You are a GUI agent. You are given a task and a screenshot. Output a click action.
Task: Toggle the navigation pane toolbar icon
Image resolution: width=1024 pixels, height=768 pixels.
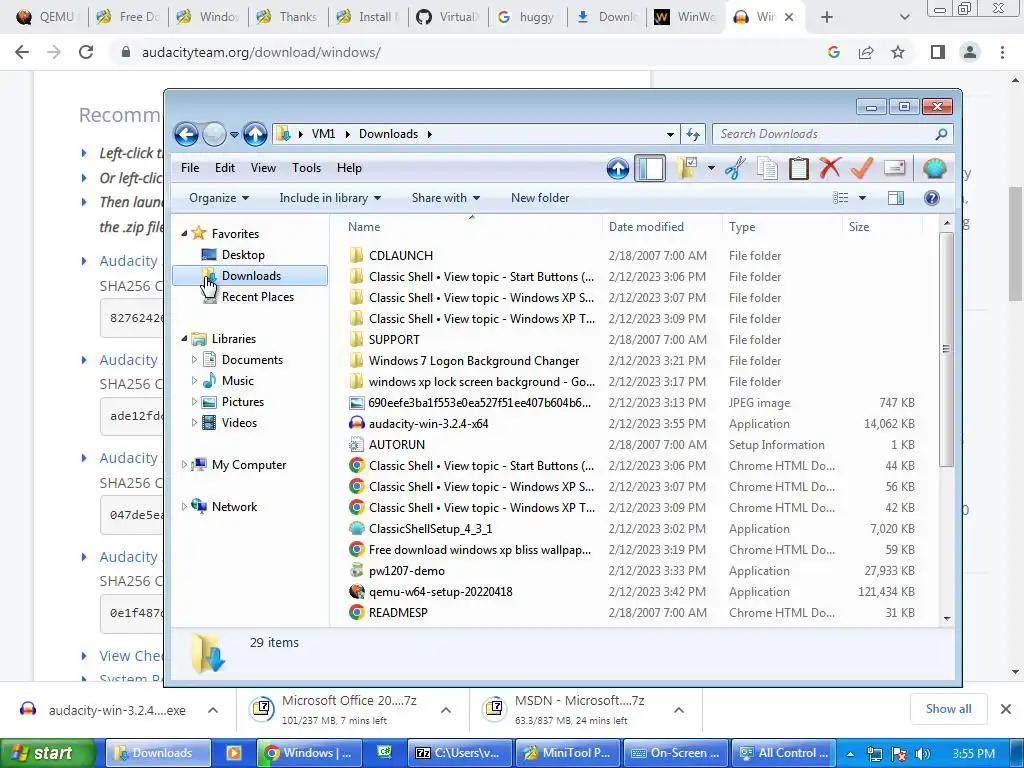point(650,168)
